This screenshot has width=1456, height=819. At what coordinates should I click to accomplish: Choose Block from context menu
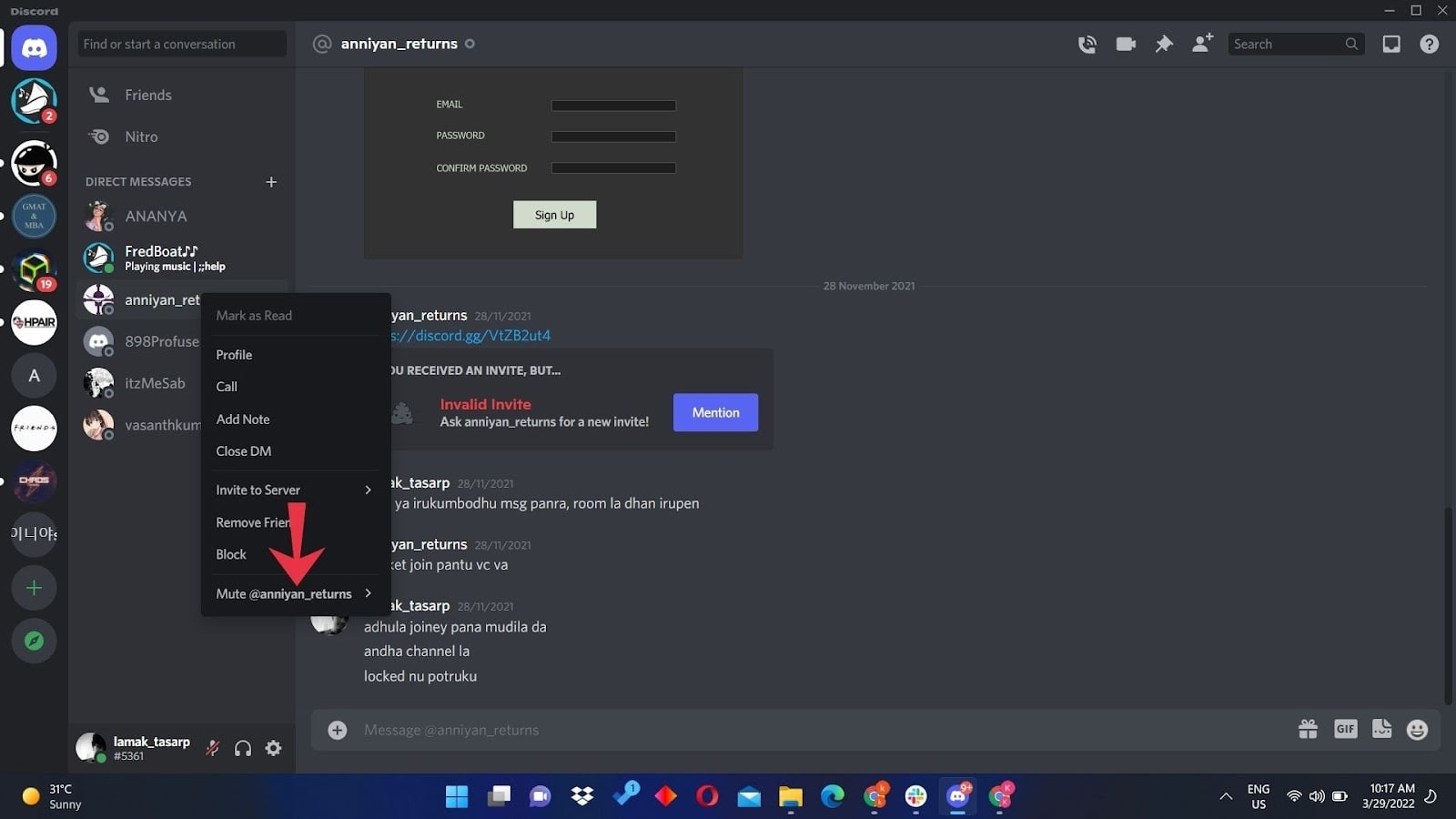[296, 554]
